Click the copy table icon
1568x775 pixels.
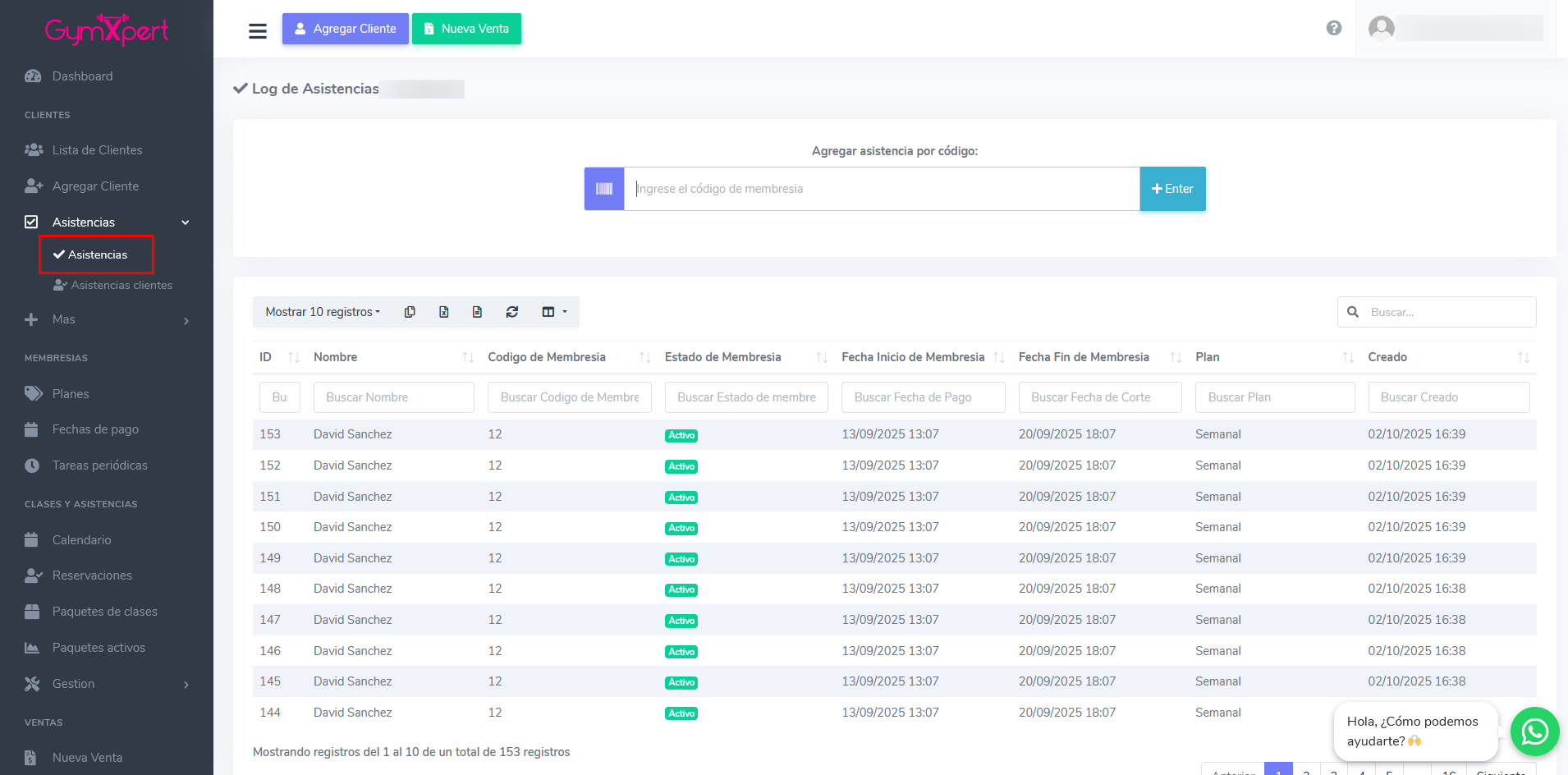click(x=410, y=312)
